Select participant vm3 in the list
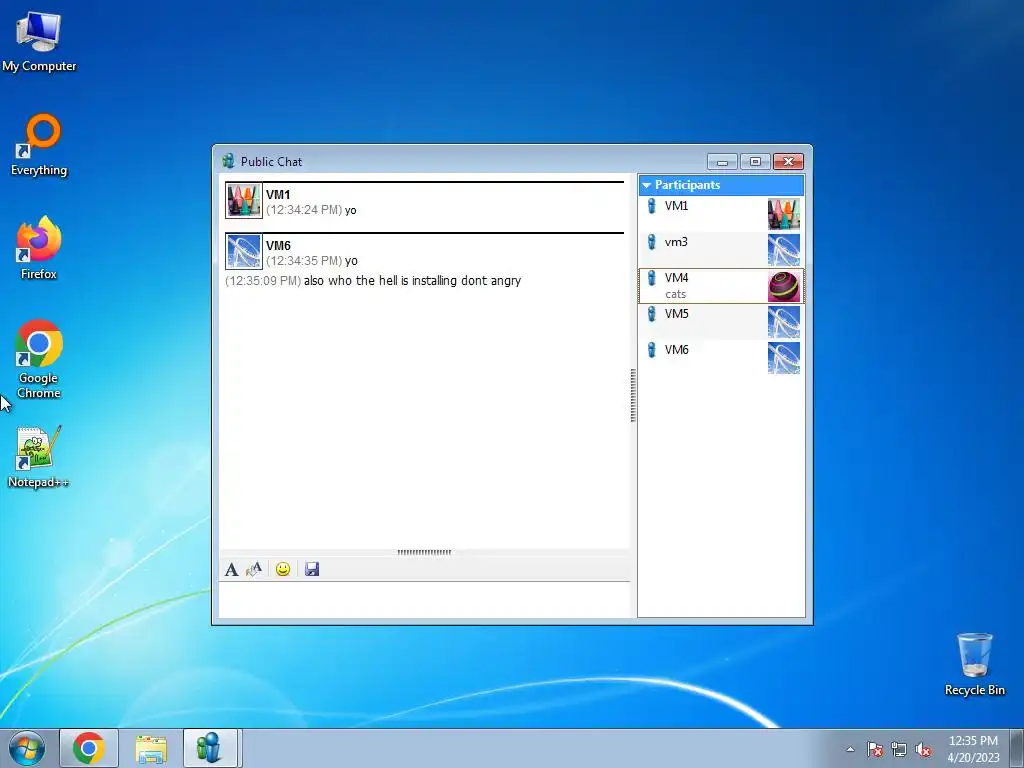The height and width of the screenshot is (768, 1024). click(721, 249)
